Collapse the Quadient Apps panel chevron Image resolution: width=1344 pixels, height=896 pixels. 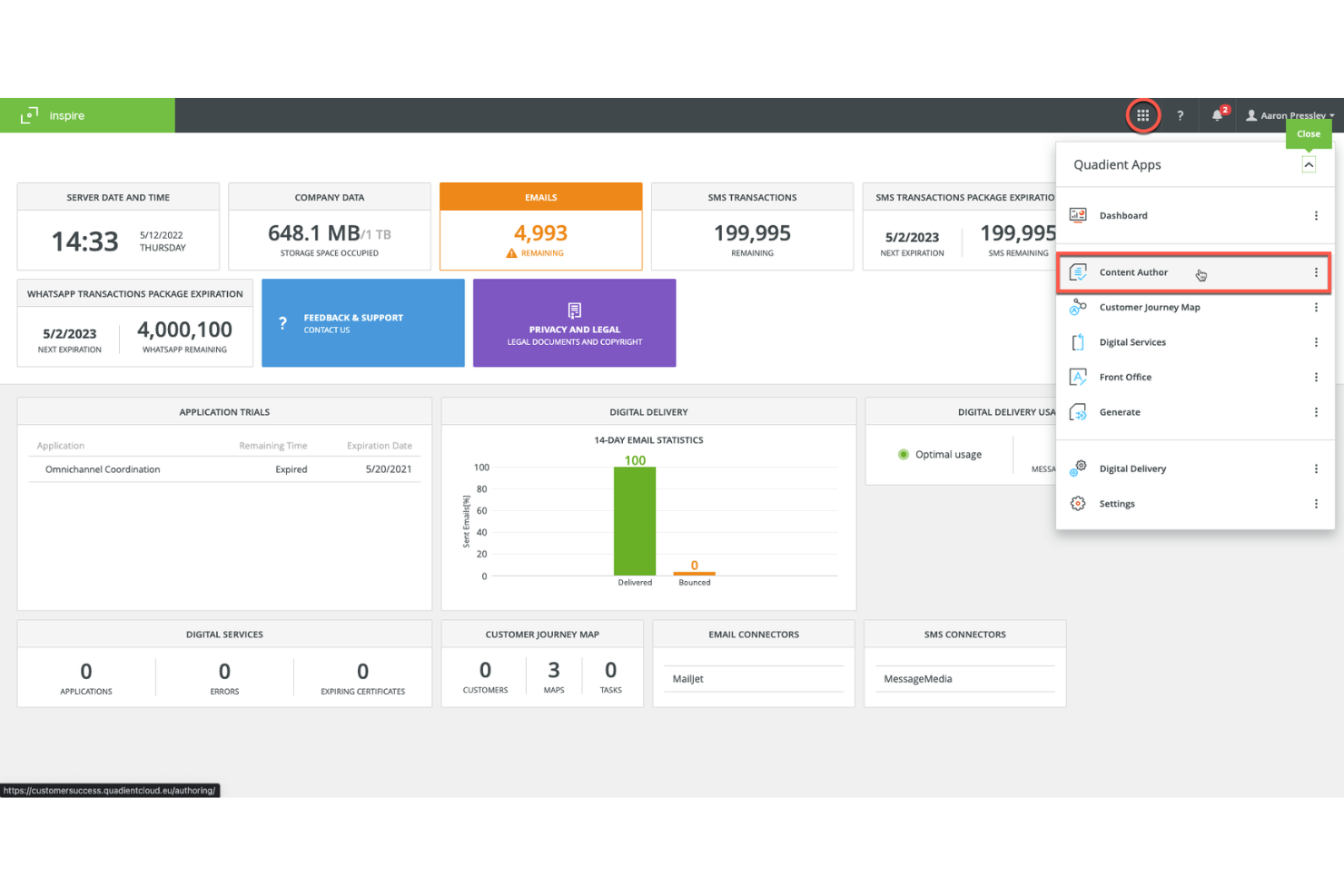1309,164
